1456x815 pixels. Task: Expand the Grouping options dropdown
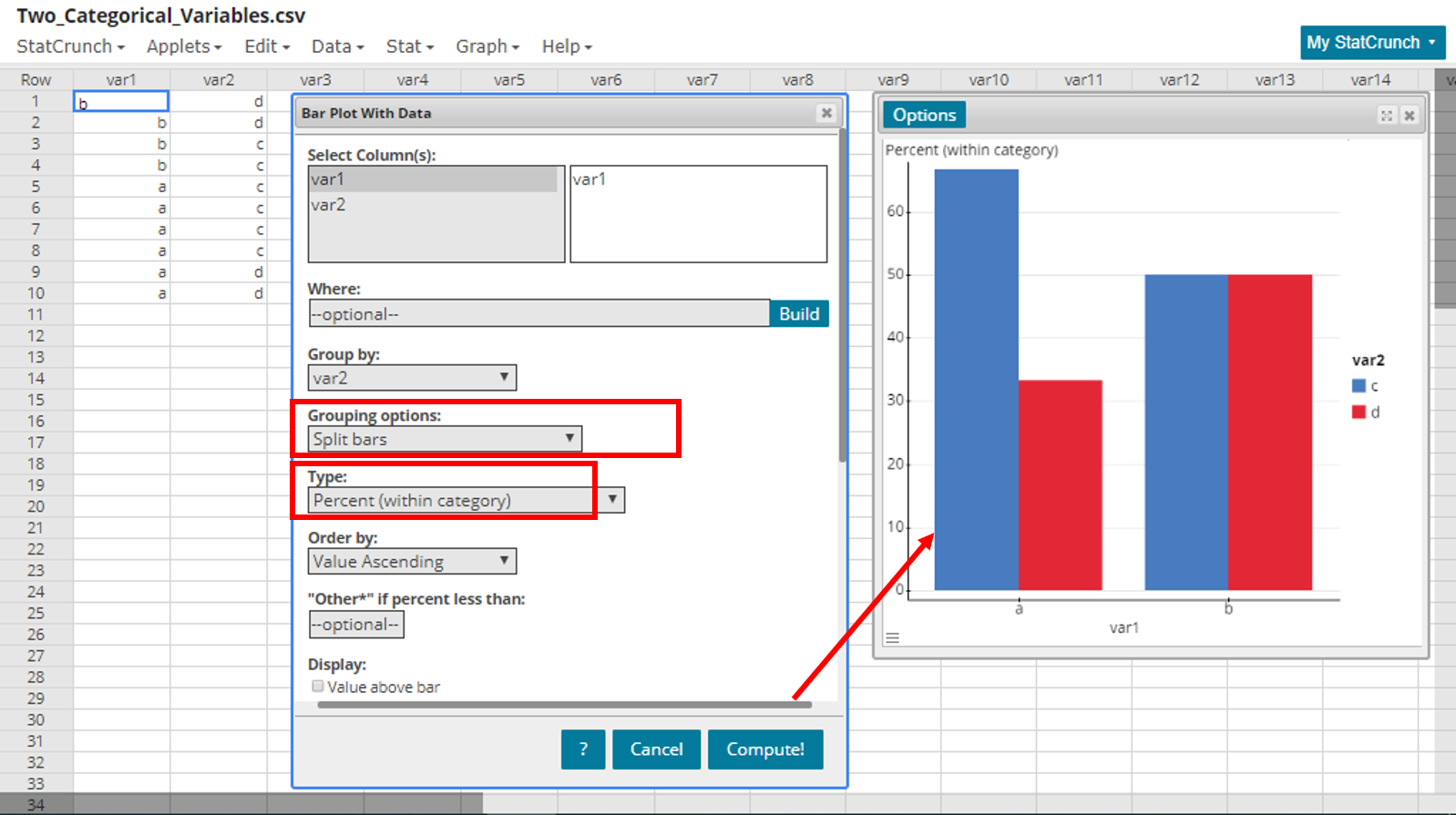pyautogui.click(x=445, y=439)
